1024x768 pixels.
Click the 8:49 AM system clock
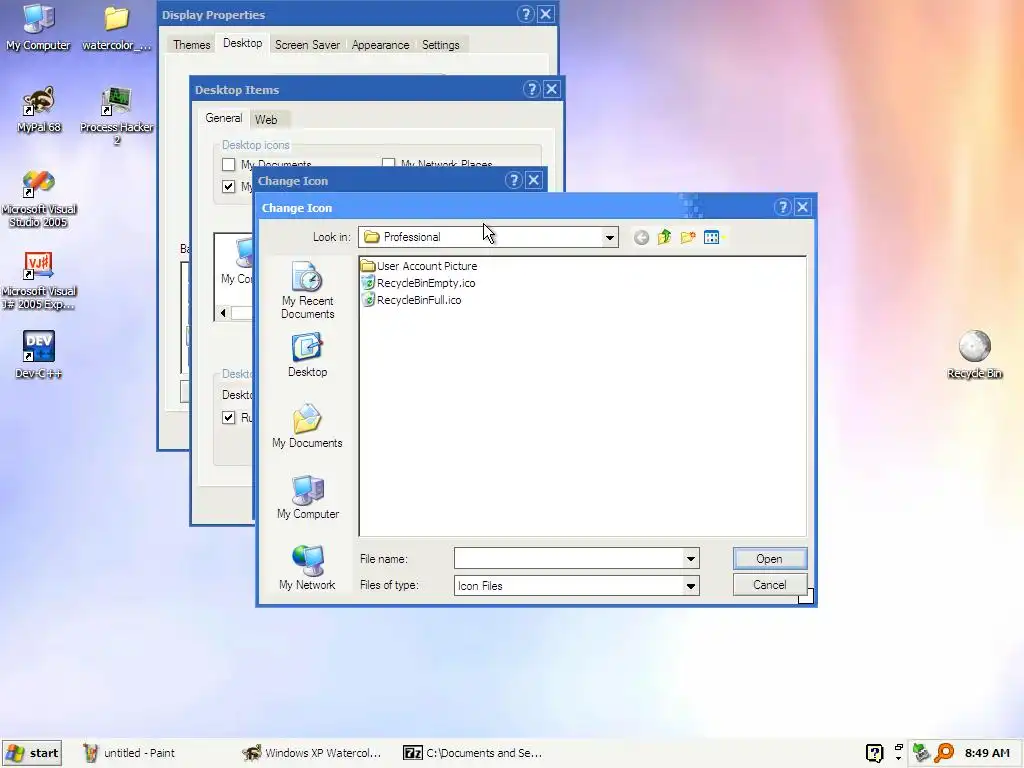[987, 753]
